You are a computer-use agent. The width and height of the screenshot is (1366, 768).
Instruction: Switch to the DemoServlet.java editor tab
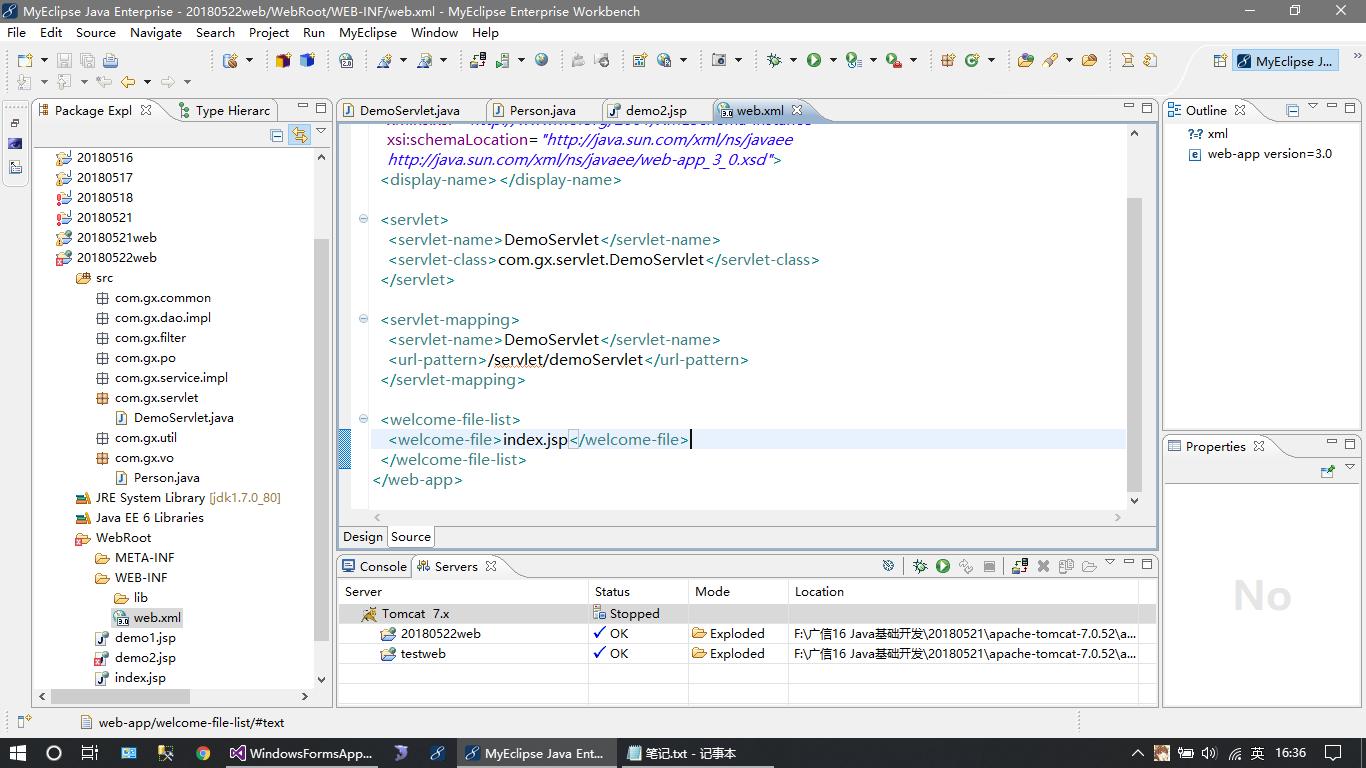click(x=409, y=110)
